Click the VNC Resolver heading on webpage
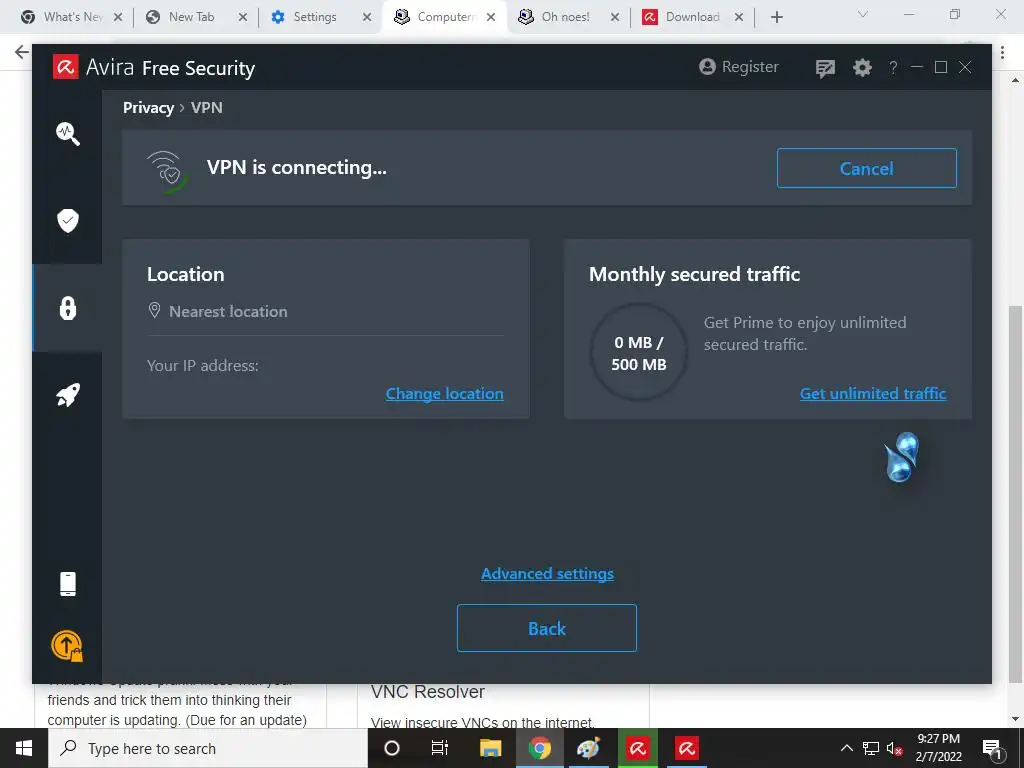Screen dimensions: 1024x768 (428, 692)
